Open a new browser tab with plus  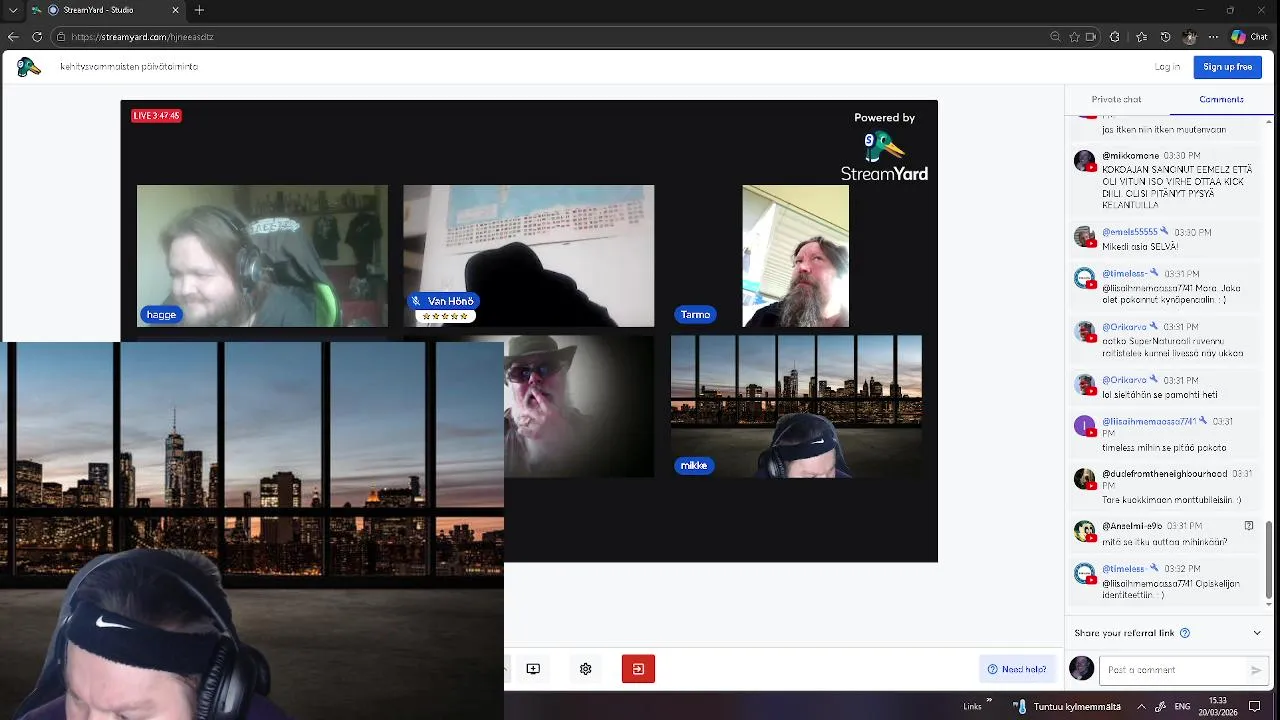pyautogui.click(x=199, y=10)
